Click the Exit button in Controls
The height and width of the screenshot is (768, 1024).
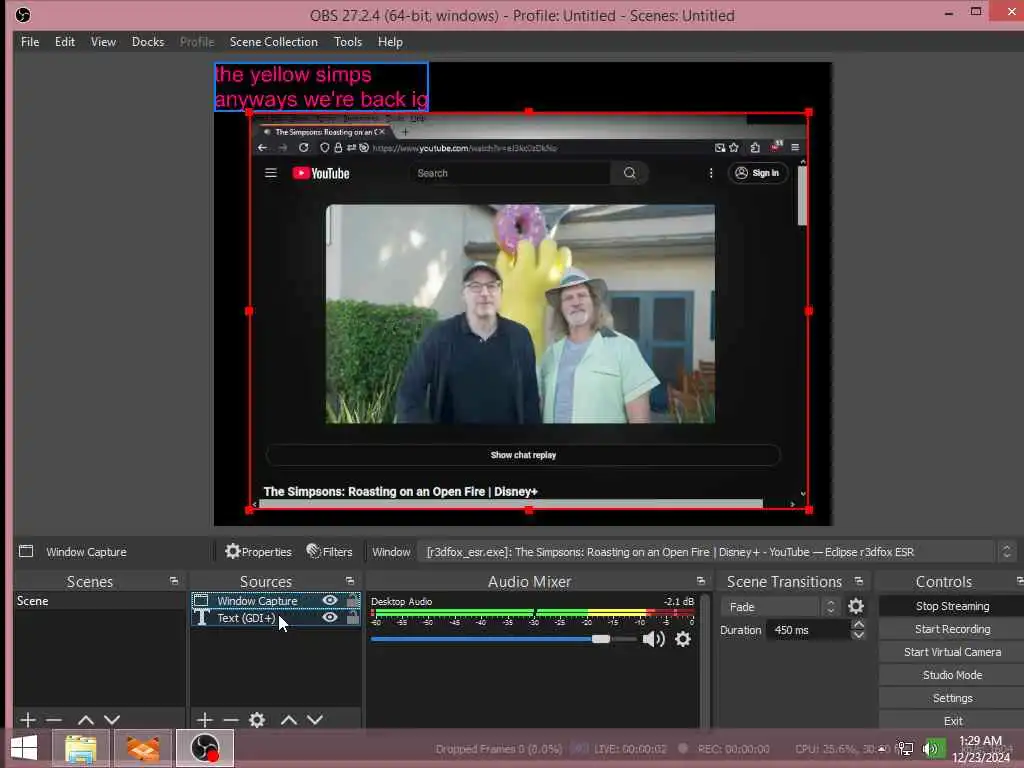tap(952, 721)
